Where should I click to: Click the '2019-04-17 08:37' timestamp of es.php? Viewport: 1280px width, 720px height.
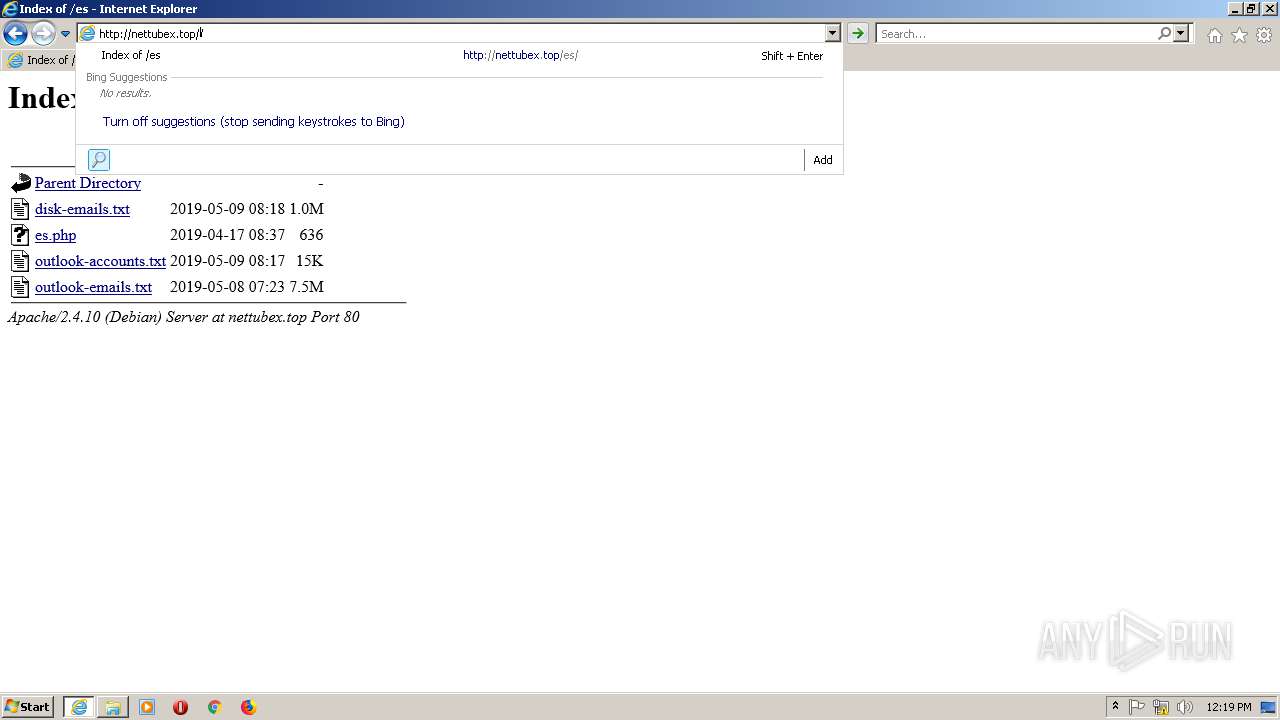click(227, 235)
